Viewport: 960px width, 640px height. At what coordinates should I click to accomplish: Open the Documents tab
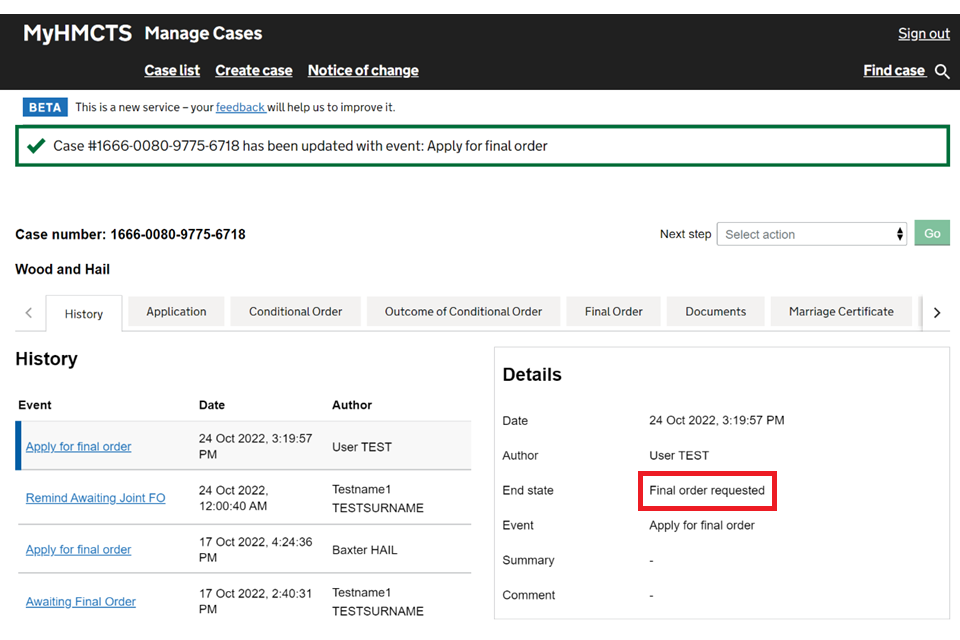(x=715, y=312)
